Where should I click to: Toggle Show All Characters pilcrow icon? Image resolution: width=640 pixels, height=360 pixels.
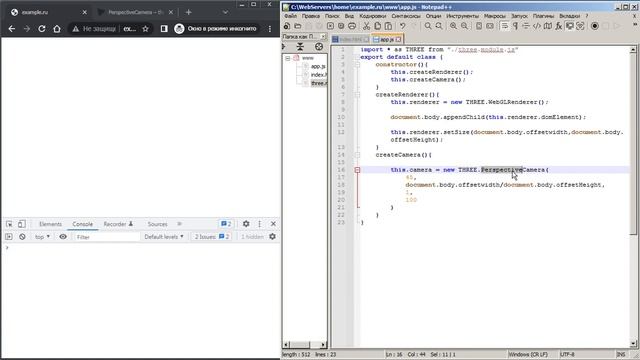[515, 26]
